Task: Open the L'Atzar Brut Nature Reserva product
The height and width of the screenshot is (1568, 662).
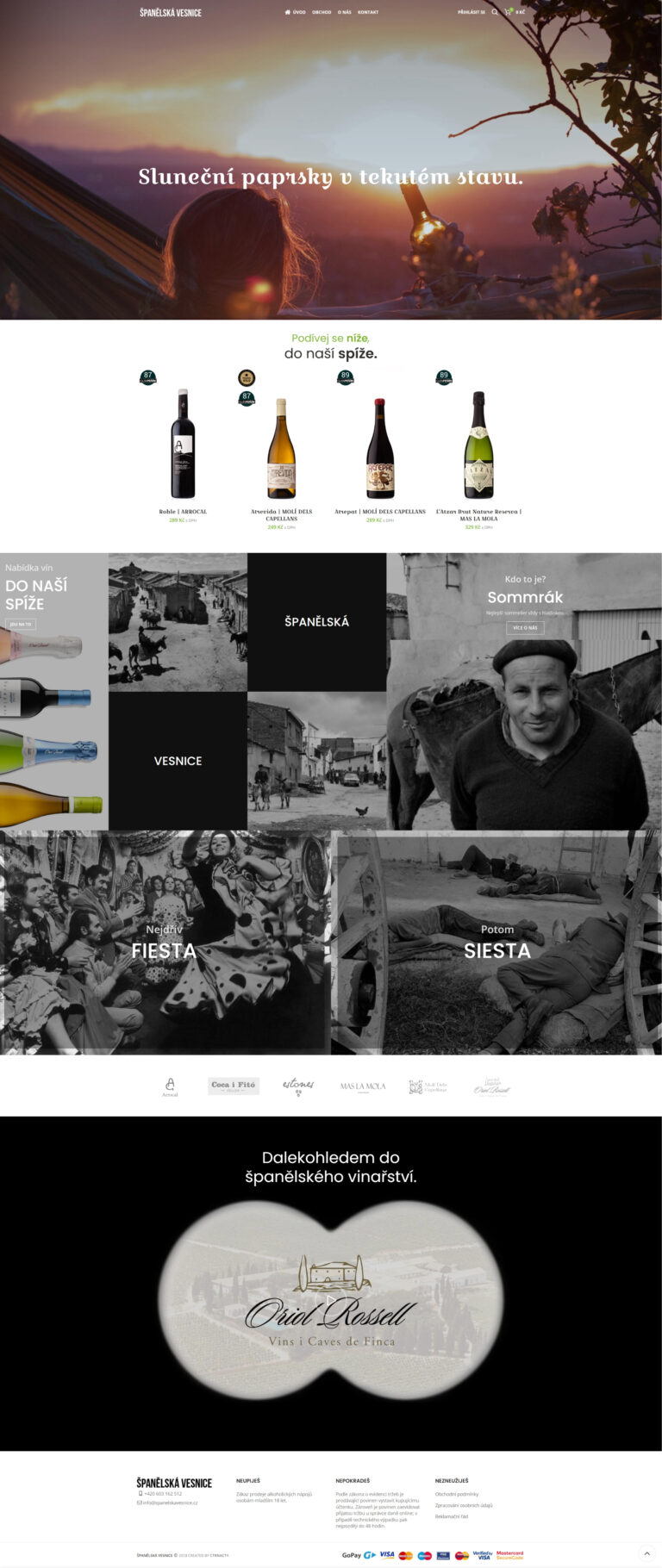Action: point(478,514)
